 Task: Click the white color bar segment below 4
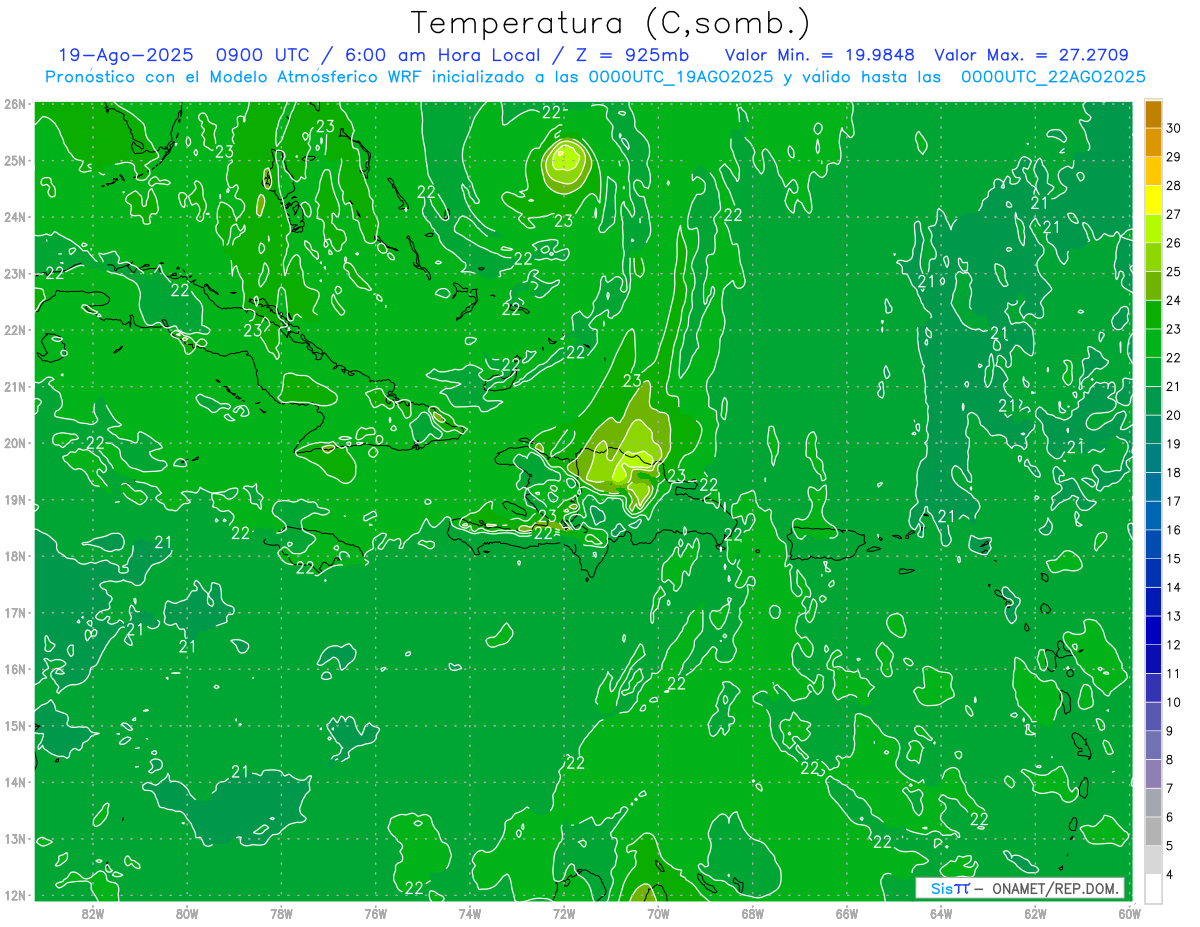1153,888
